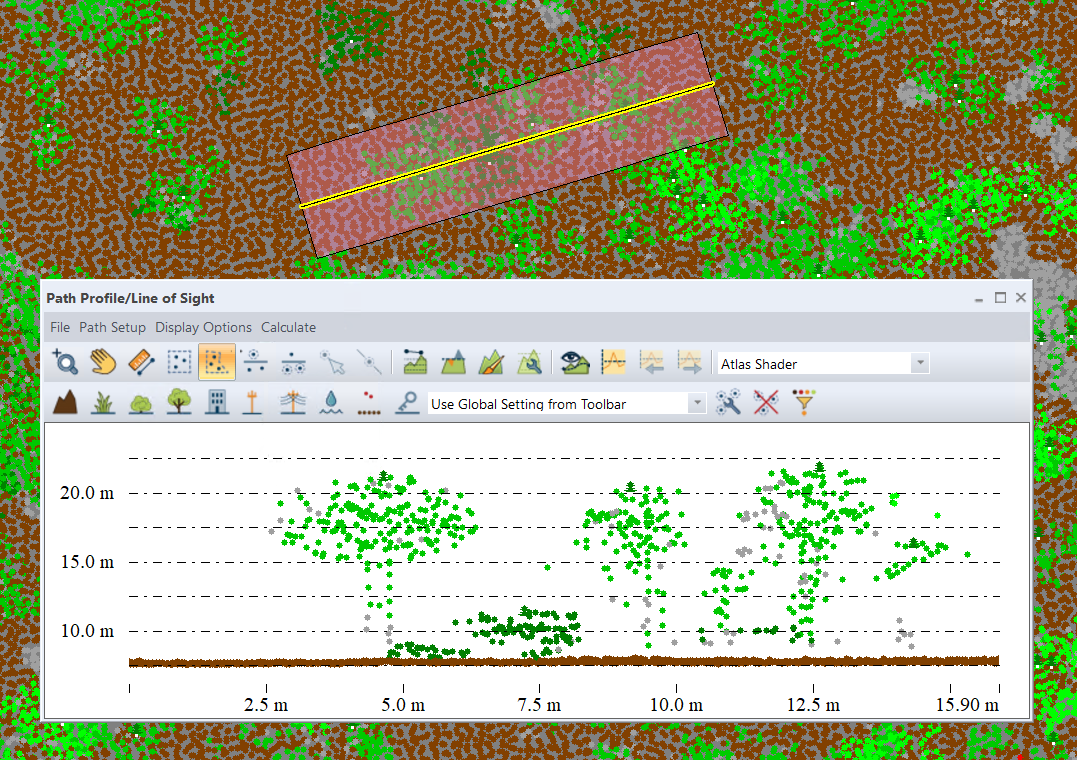The image size is (1077, 760).
Task: Open the Atlas Shader dropdown
Action: 823,364
